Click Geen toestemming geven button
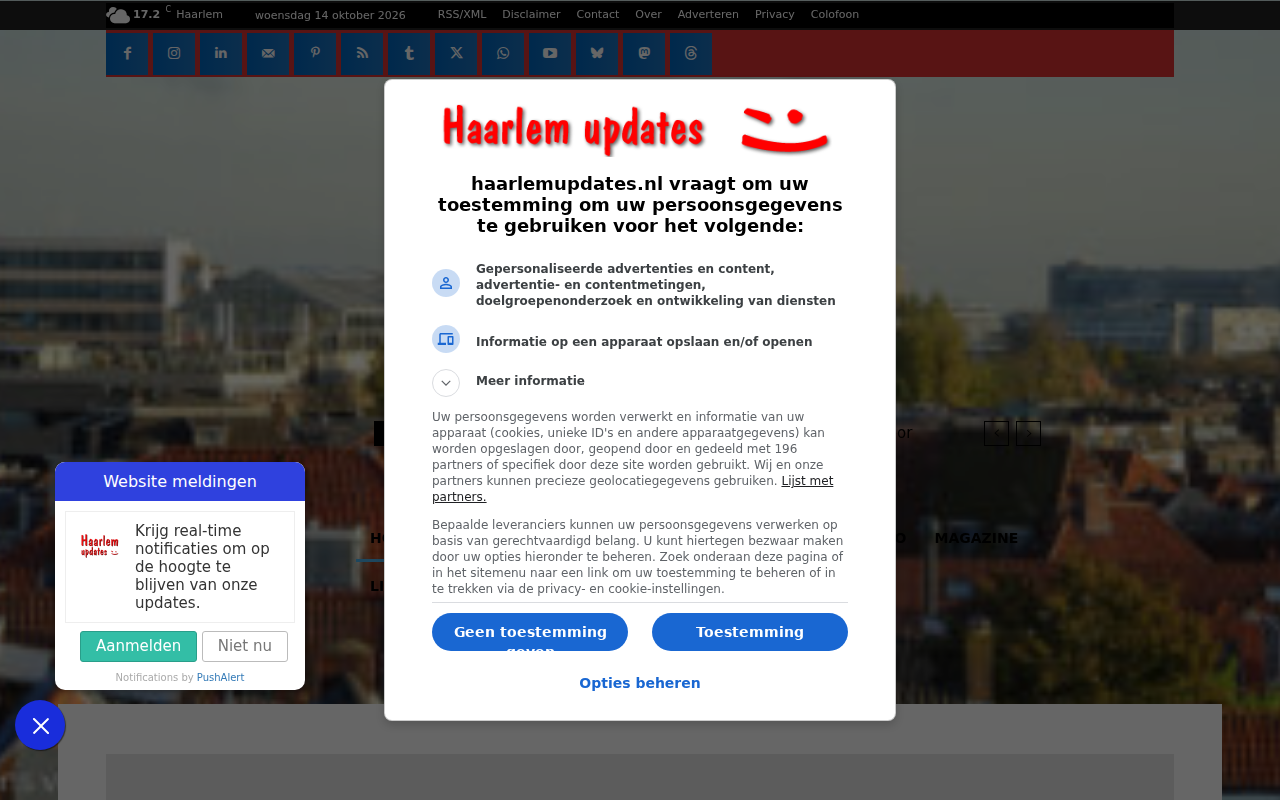The height and width of the screenshot is (800, 1280). pyautogui.click(x=530, y=632)
